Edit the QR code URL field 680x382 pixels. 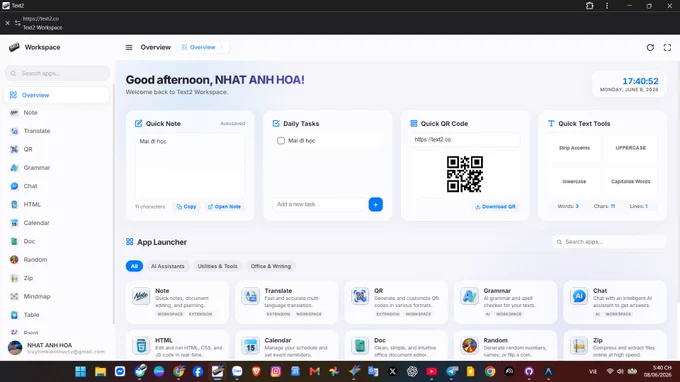click(x=465, y=140)
